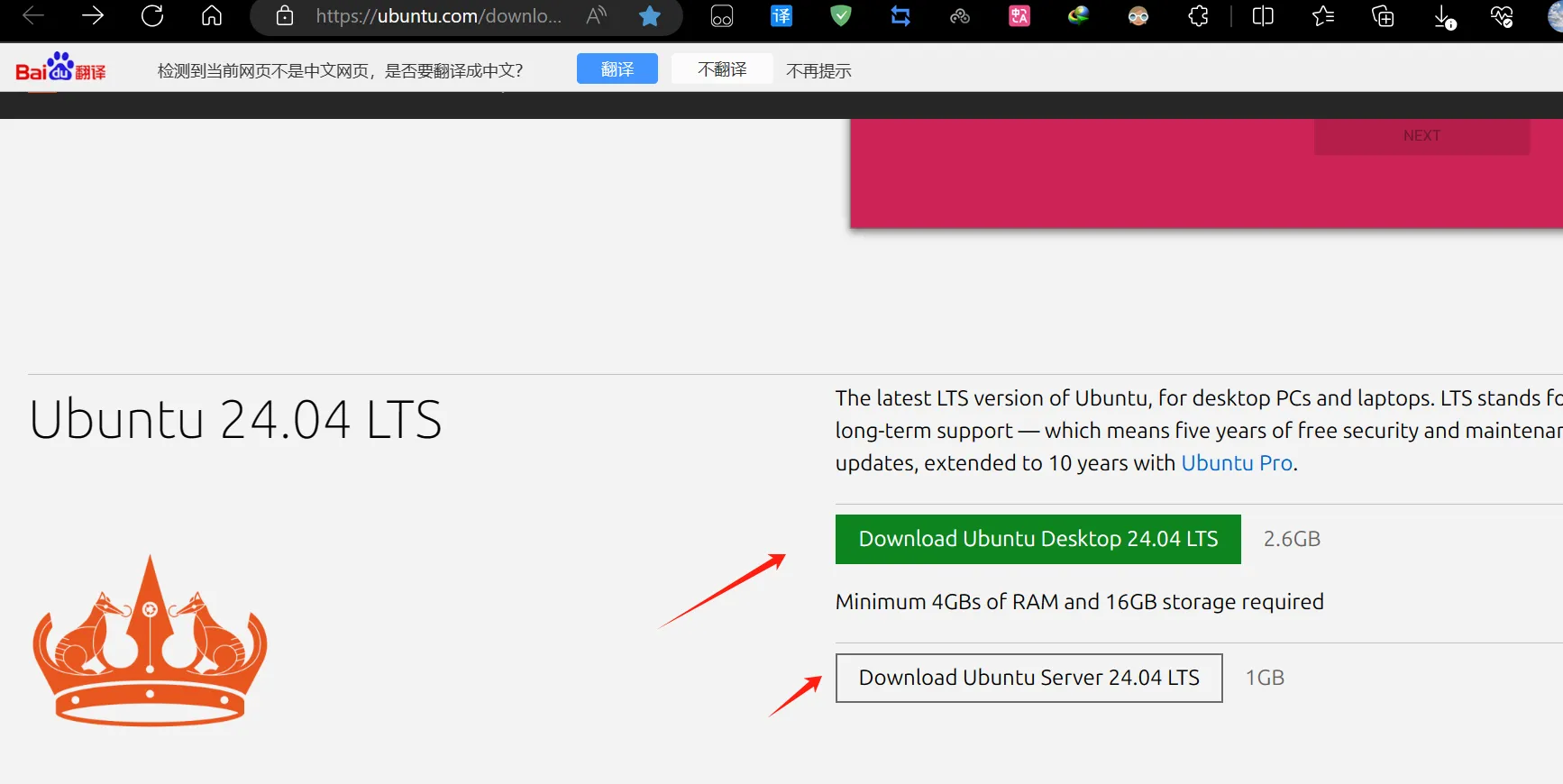Open the blue translate extension icon
The image size is (1563, 784).
781,16
